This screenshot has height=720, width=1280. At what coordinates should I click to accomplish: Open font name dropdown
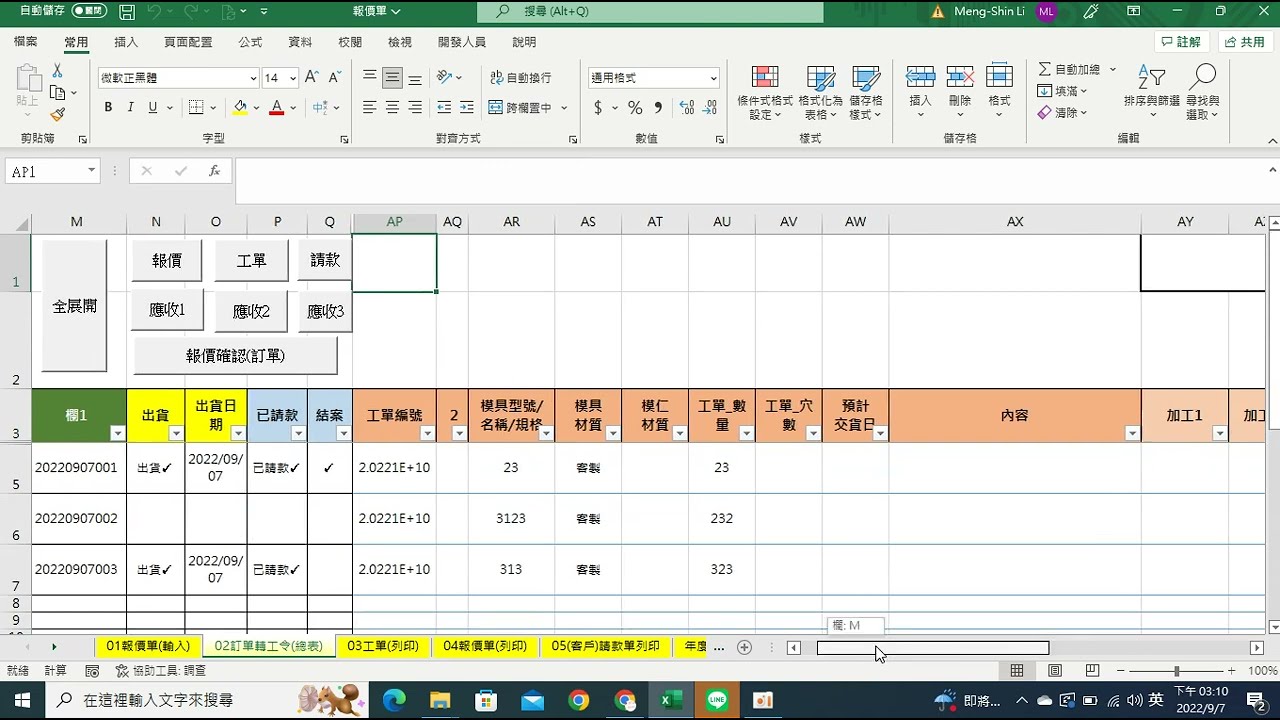253,78
